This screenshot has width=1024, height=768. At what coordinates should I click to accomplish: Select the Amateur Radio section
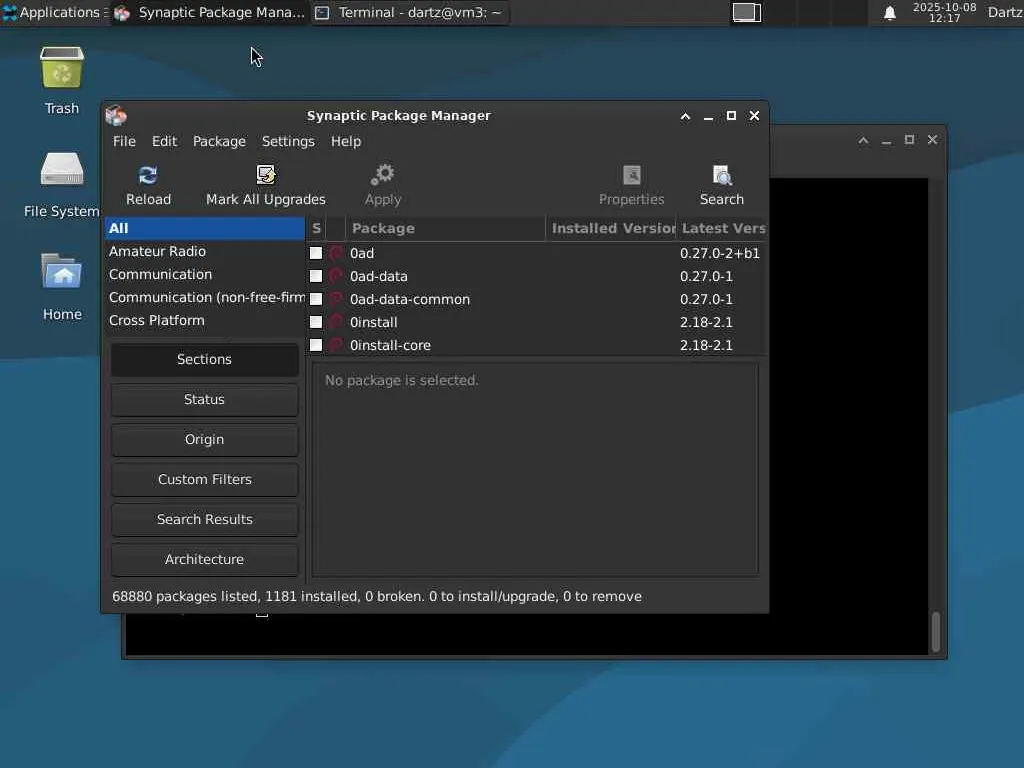click(x=204, y=251)
